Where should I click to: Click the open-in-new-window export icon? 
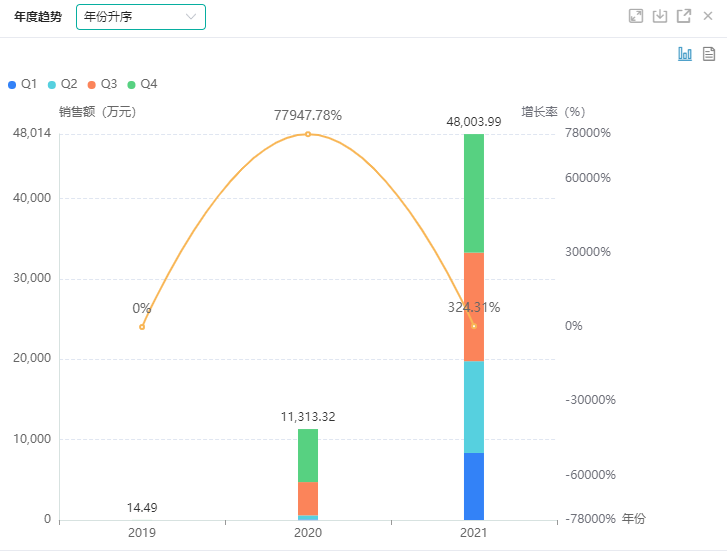(x=684, y=16)
